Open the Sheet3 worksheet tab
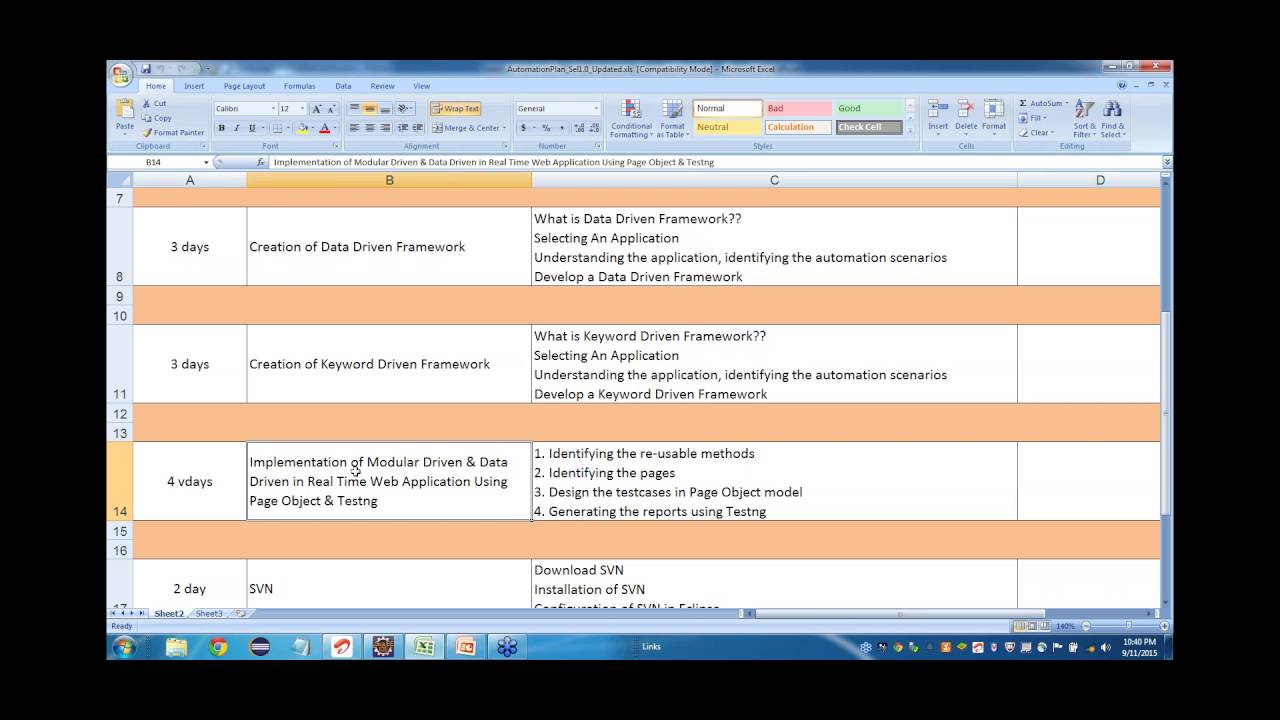This screenshot has width=1280, height=720. pyautogui.click(x=209, y=613)
